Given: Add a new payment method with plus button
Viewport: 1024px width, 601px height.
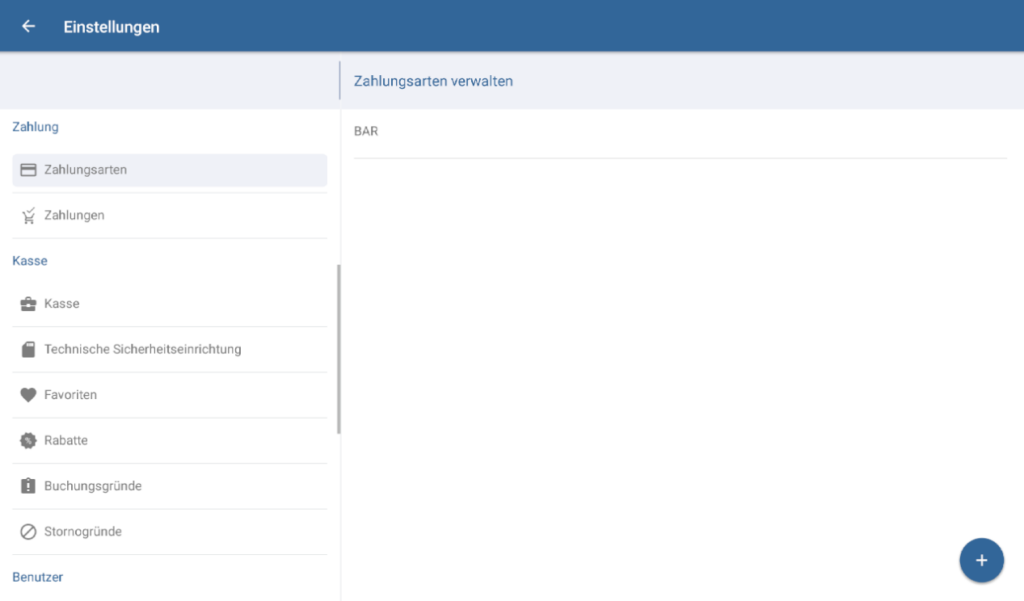Looking at the screenshot, I should (x=981, y=560).
